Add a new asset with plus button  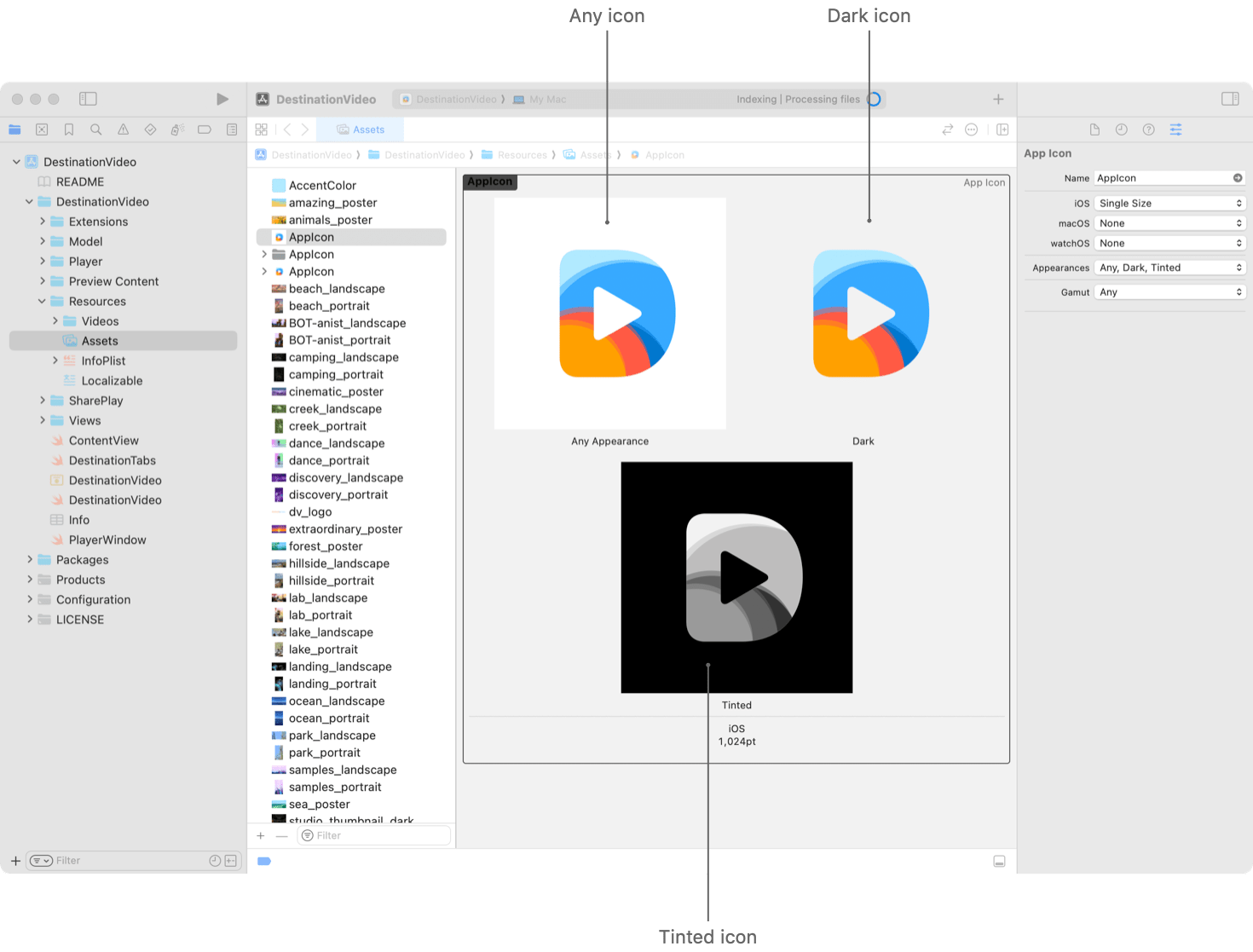(261, 835)
